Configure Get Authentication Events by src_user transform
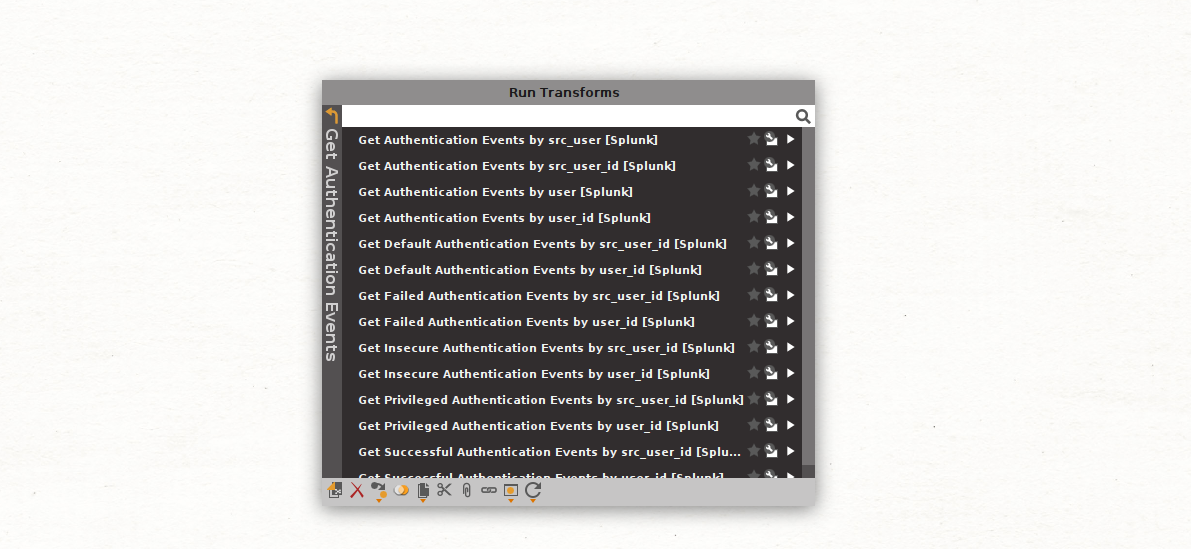The width and height of the screenshot is (1191, 549). tap(772, 140)
